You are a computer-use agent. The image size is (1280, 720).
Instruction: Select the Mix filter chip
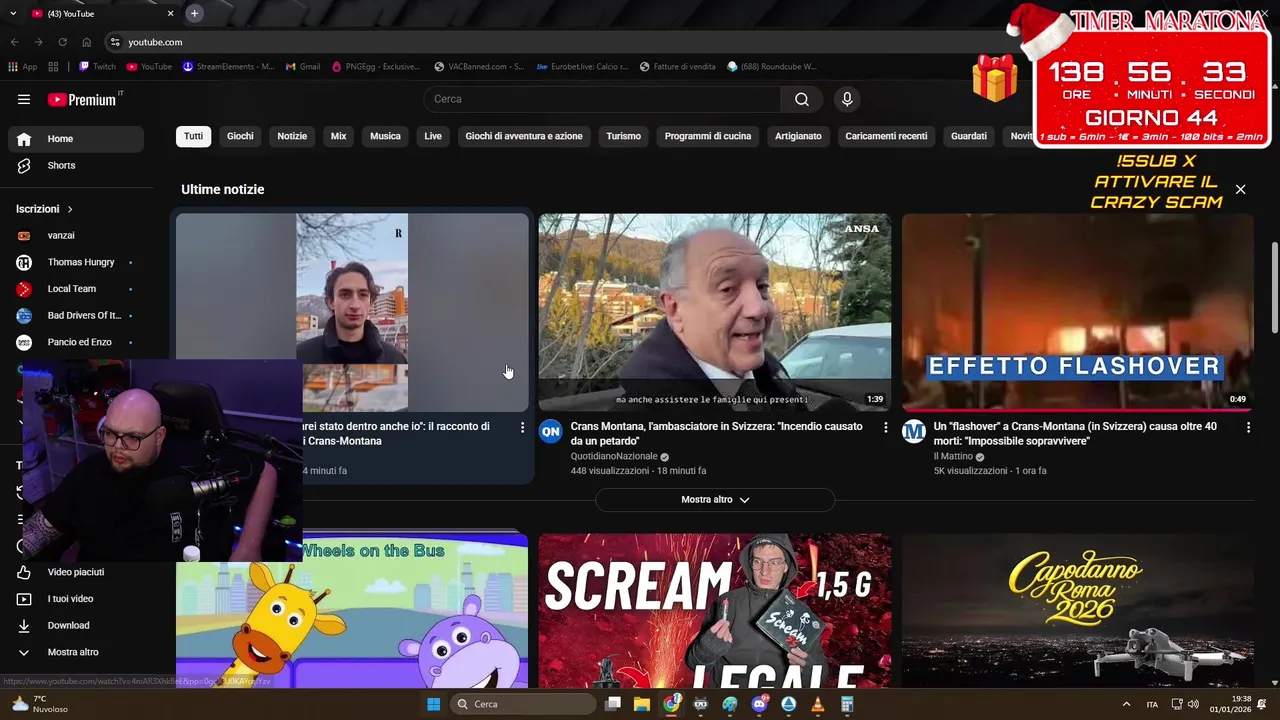coord(339,136)
